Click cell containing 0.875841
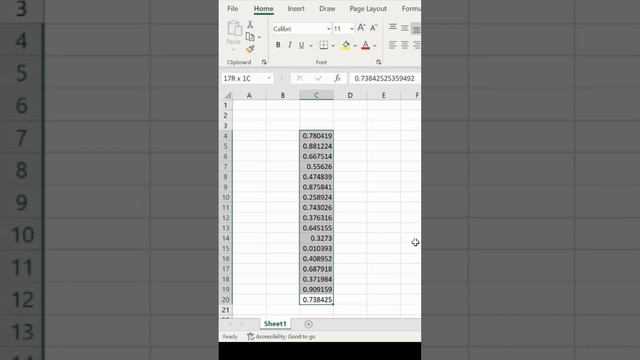The height and width of the screenshot is (360, 640). tap(316, 187)
